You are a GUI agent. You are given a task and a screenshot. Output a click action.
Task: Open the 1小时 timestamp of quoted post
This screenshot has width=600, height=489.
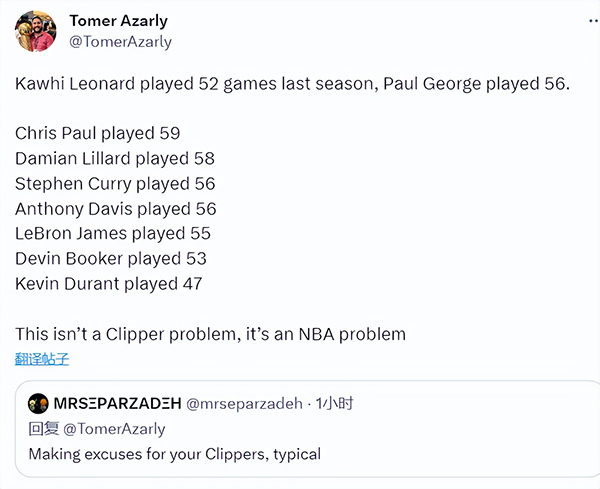(x=334, y=403)
